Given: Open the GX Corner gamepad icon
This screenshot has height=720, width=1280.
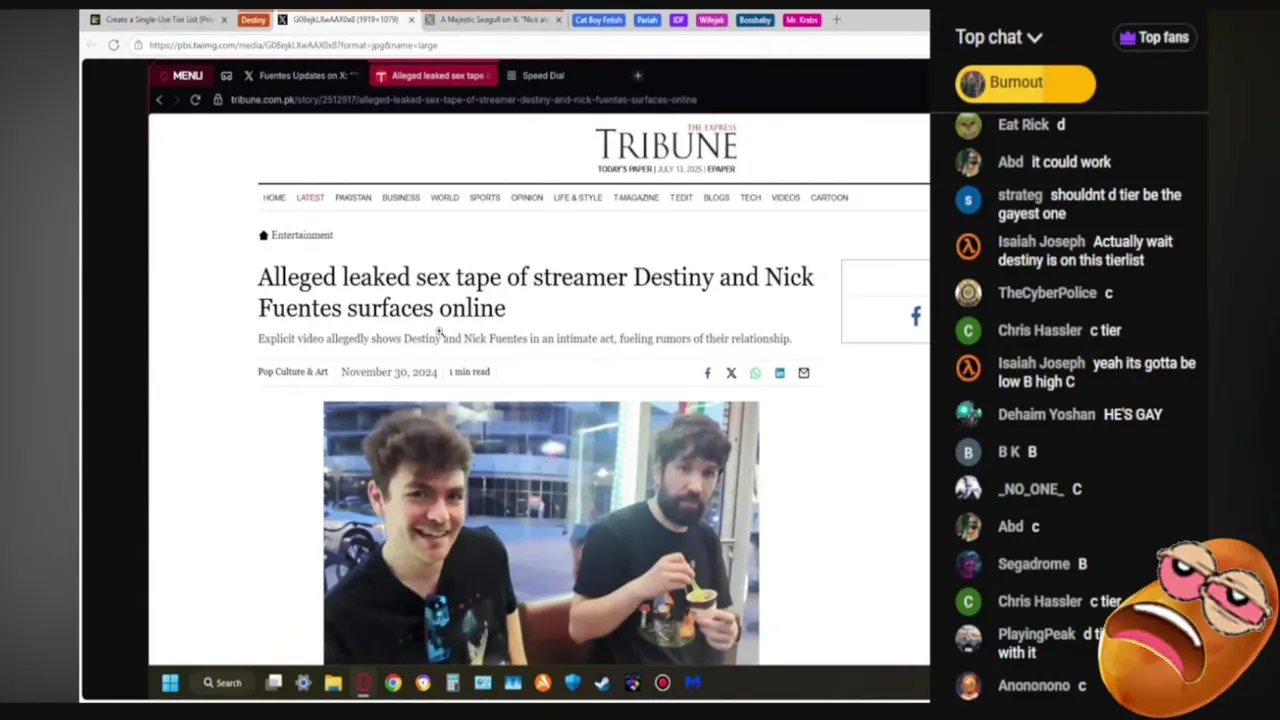Looking at the screenshot, I should pos(226,76).
